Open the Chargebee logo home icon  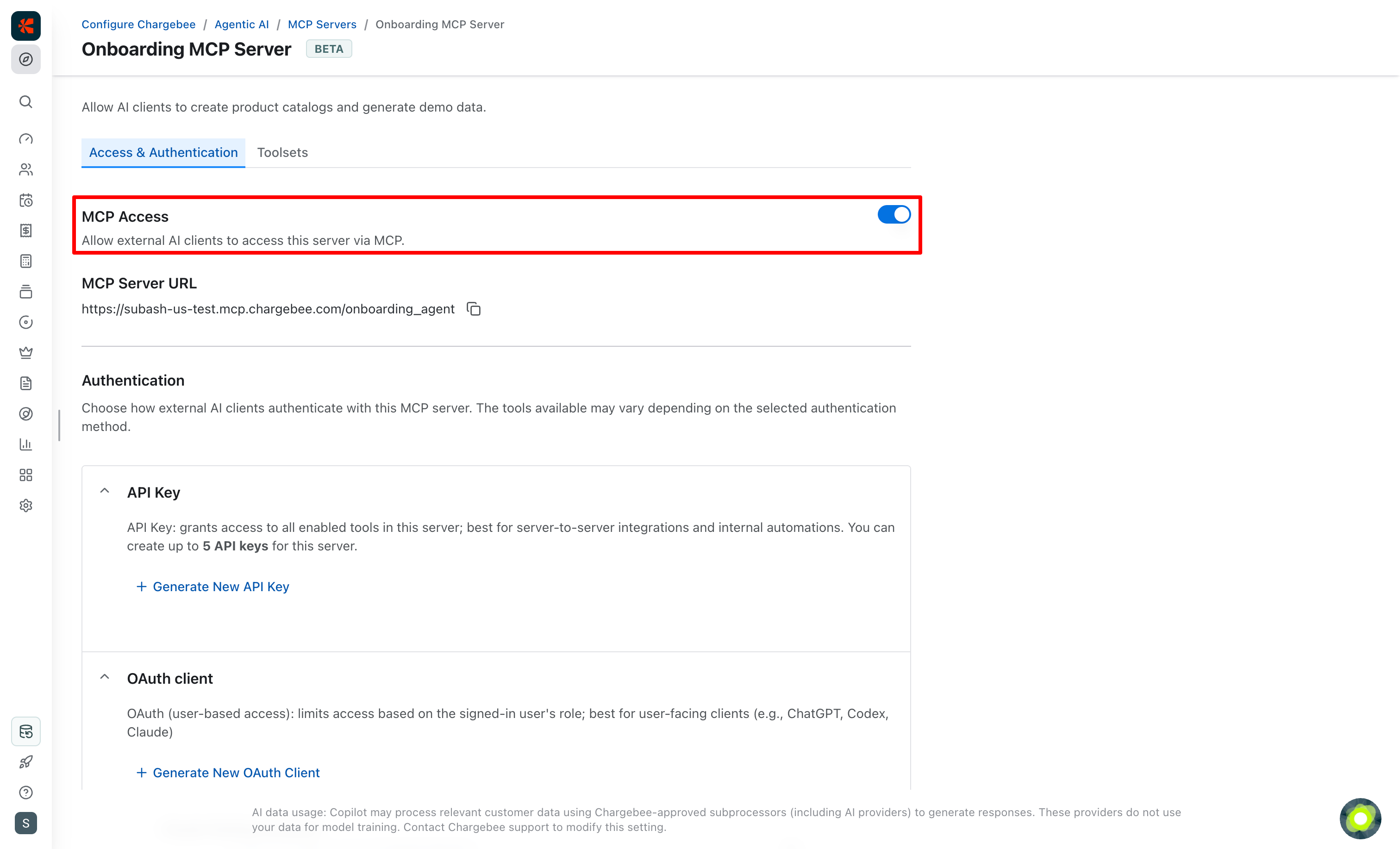[x=25, y=25]
